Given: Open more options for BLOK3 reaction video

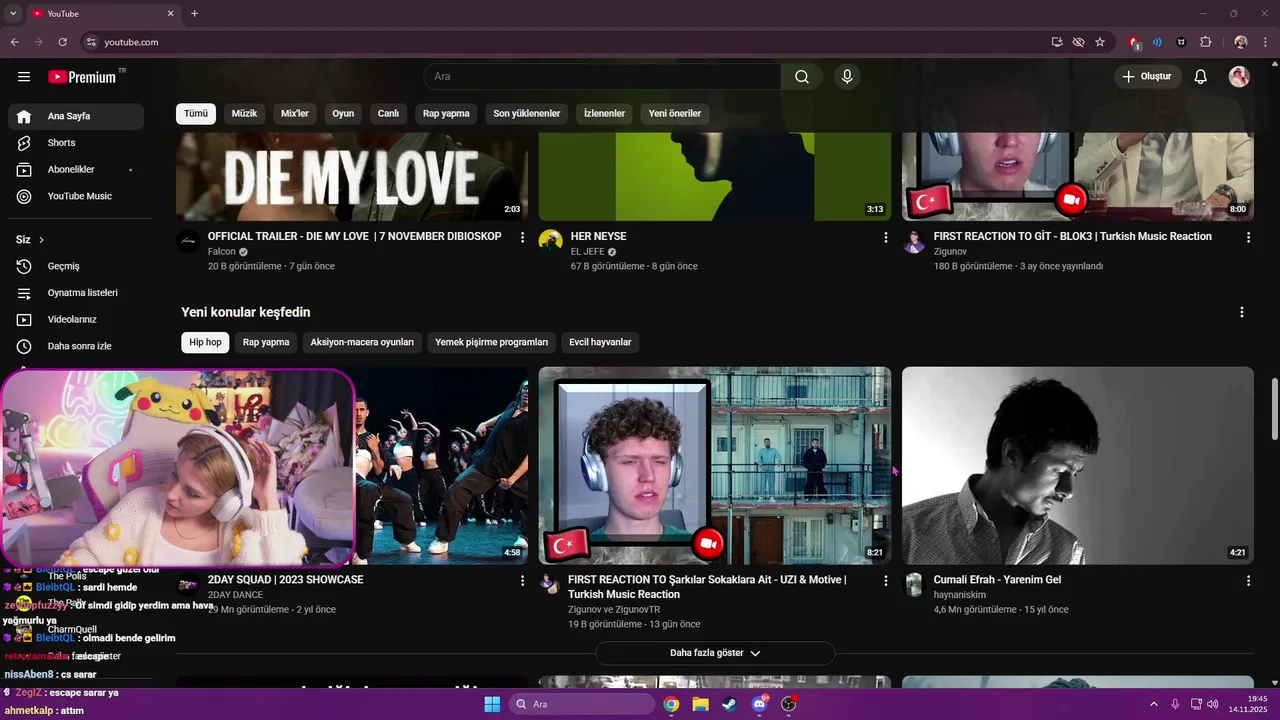Looking at the screenshot, I should [x=1248, y=237].
